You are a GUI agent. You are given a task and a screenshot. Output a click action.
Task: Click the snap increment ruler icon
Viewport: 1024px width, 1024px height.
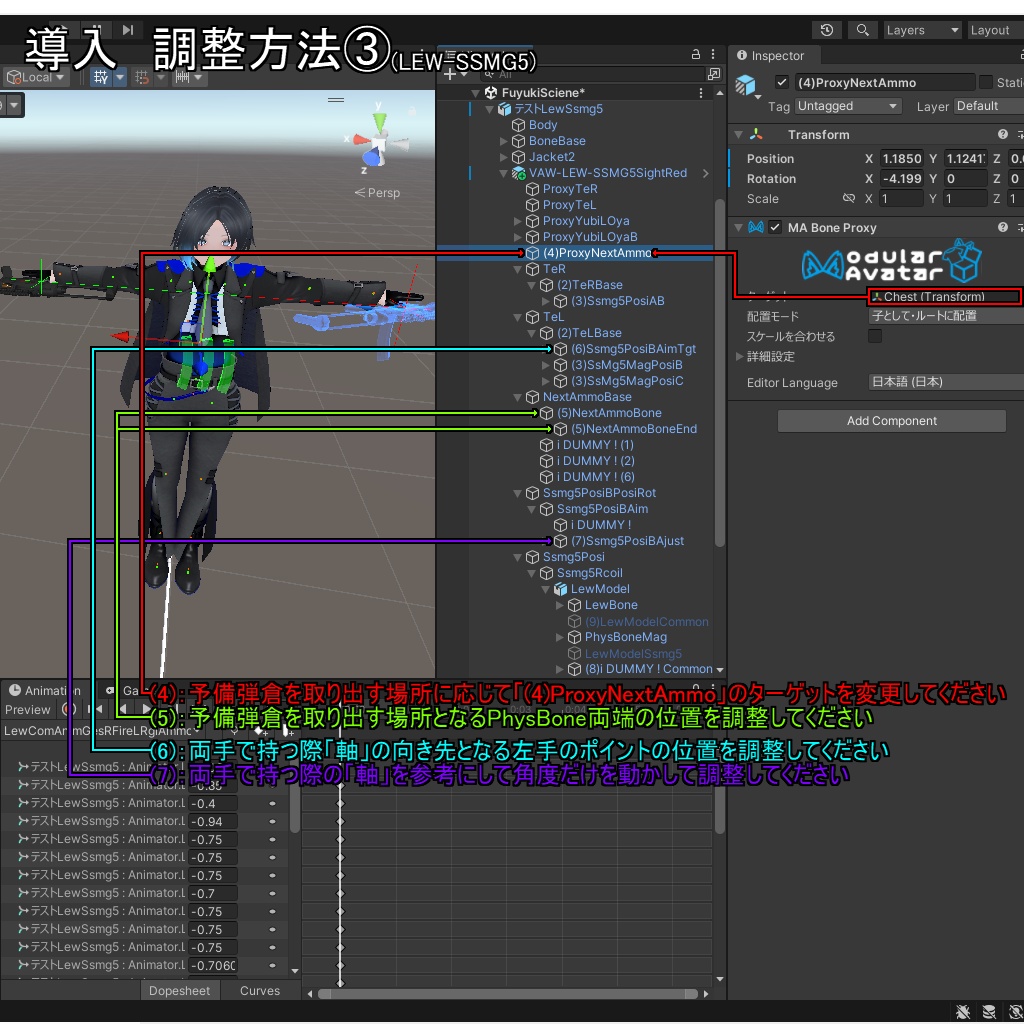pyautogui.click(x=189, y=78)
